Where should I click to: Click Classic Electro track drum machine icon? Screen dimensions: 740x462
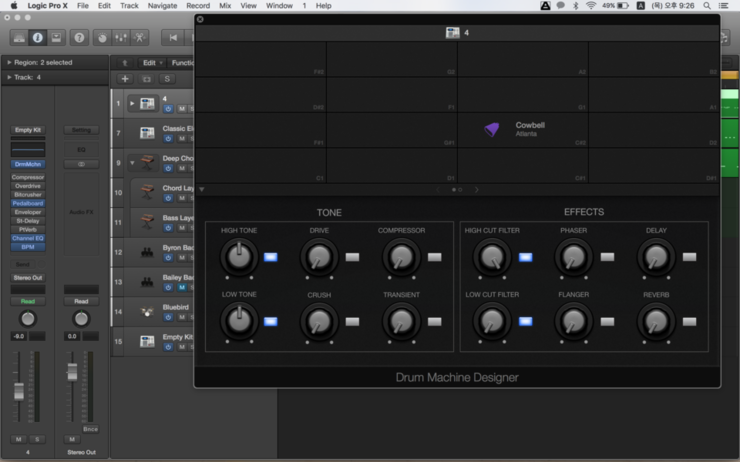(147, 133)
